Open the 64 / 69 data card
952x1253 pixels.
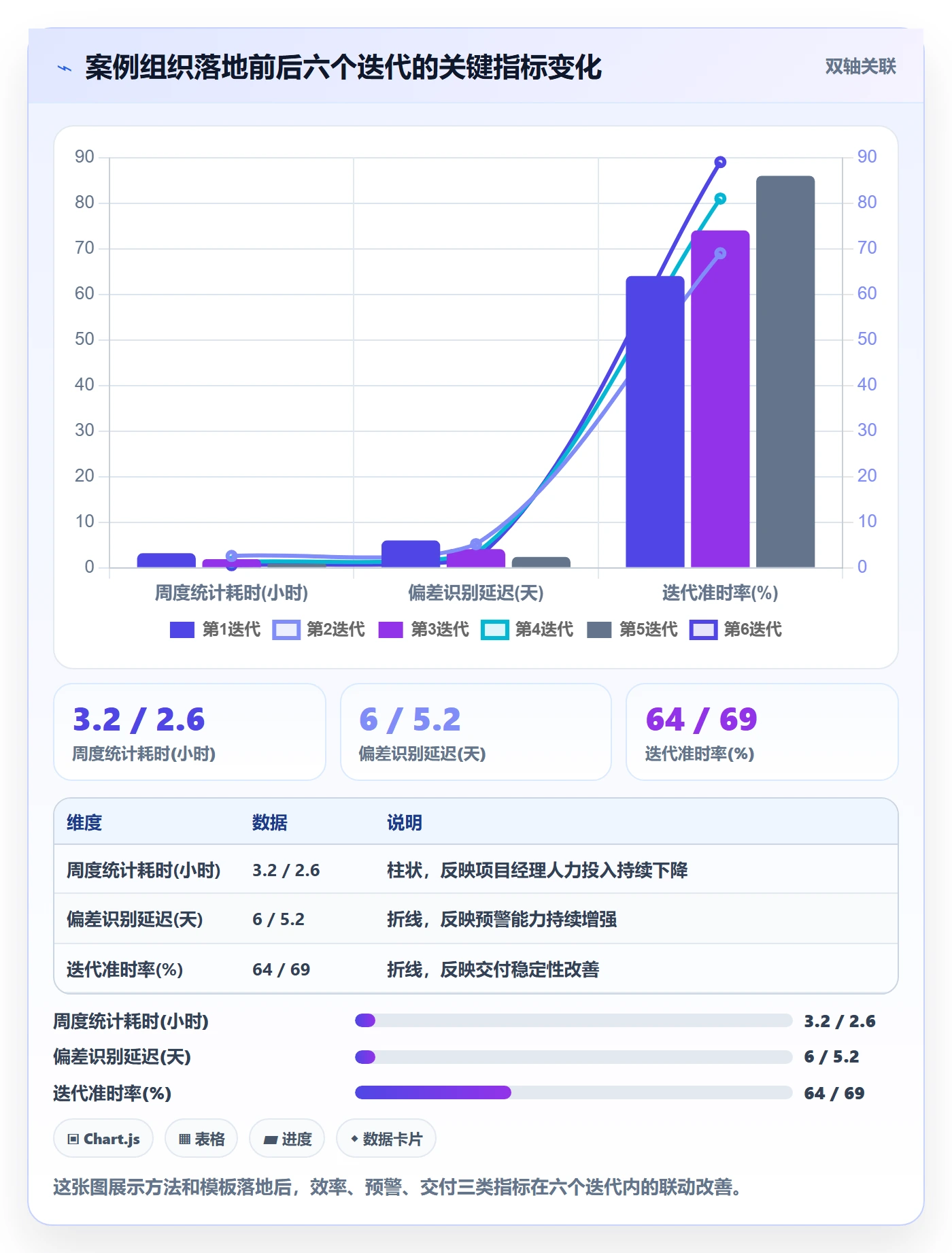tap(762, 732)
